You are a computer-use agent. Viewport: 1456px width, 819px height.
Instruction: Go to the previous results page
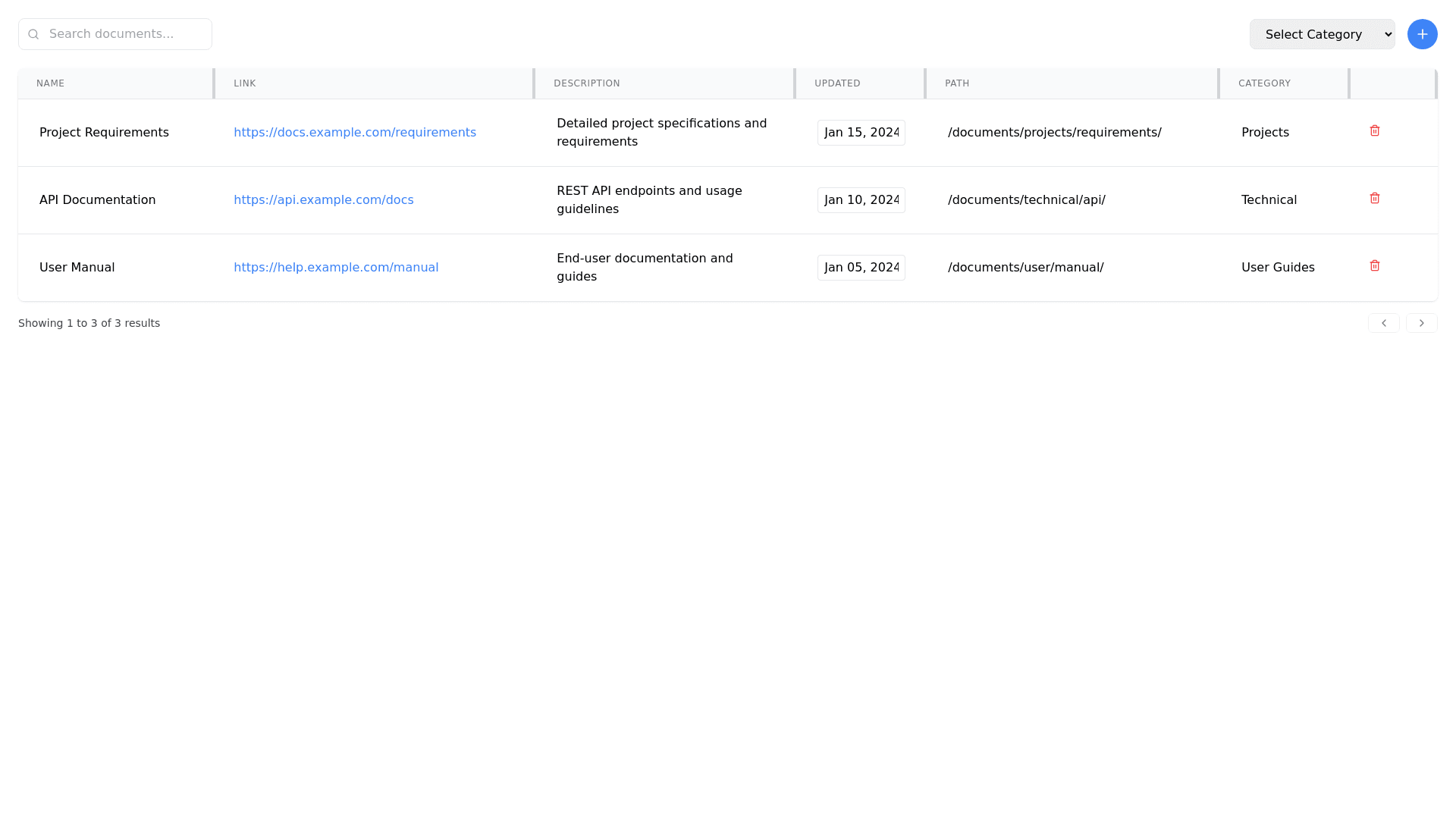1383,323
